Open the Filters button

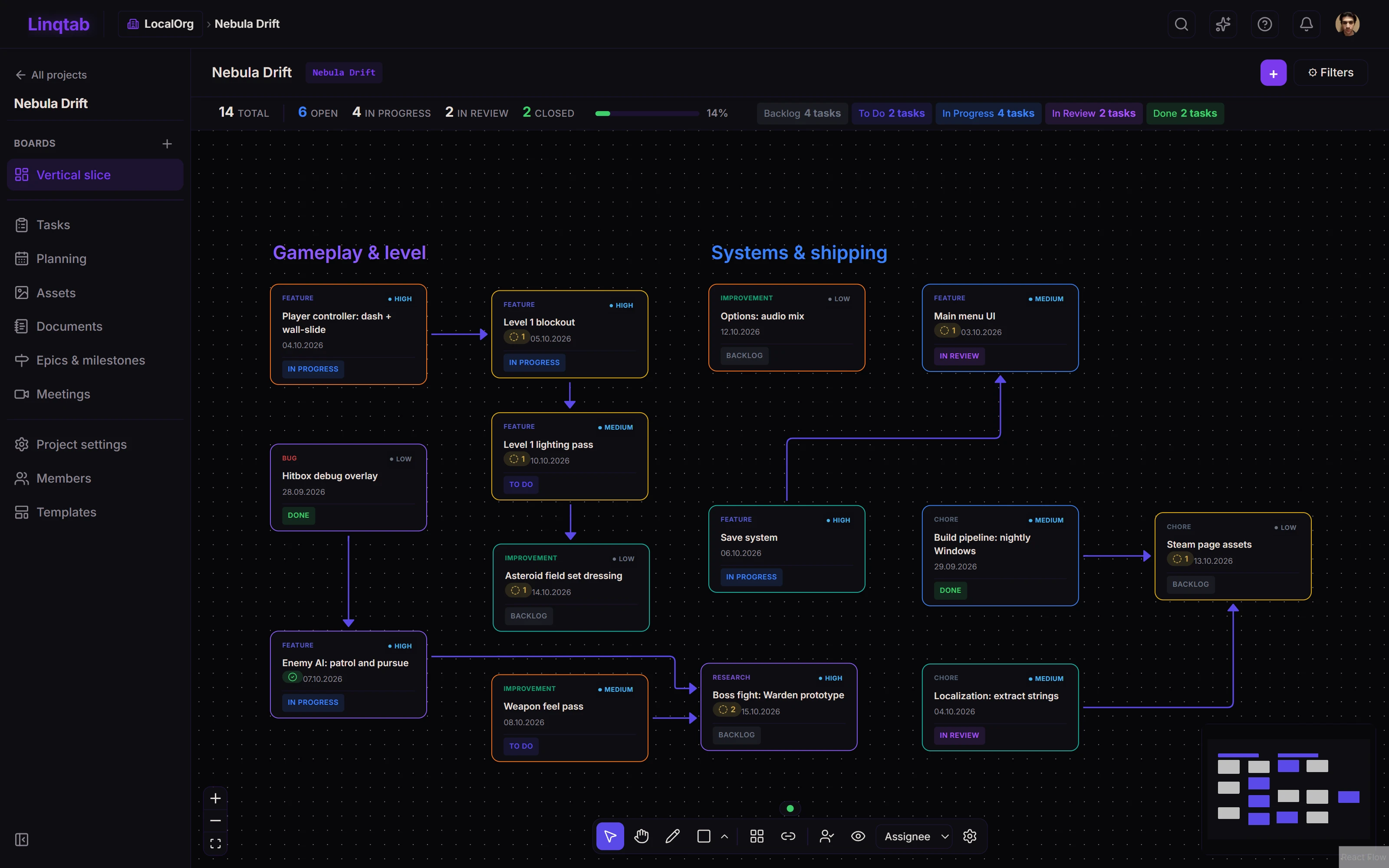tap(1330, 73)
